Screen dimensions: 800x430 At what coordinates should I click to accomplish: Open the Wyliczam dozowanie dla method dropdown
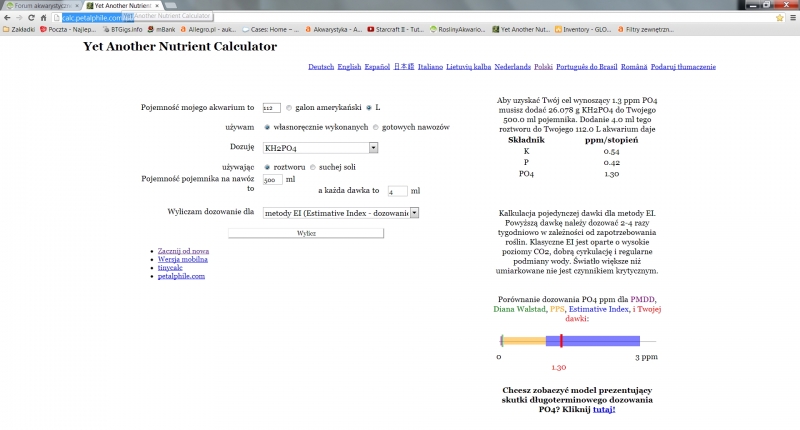pos(341,213)
